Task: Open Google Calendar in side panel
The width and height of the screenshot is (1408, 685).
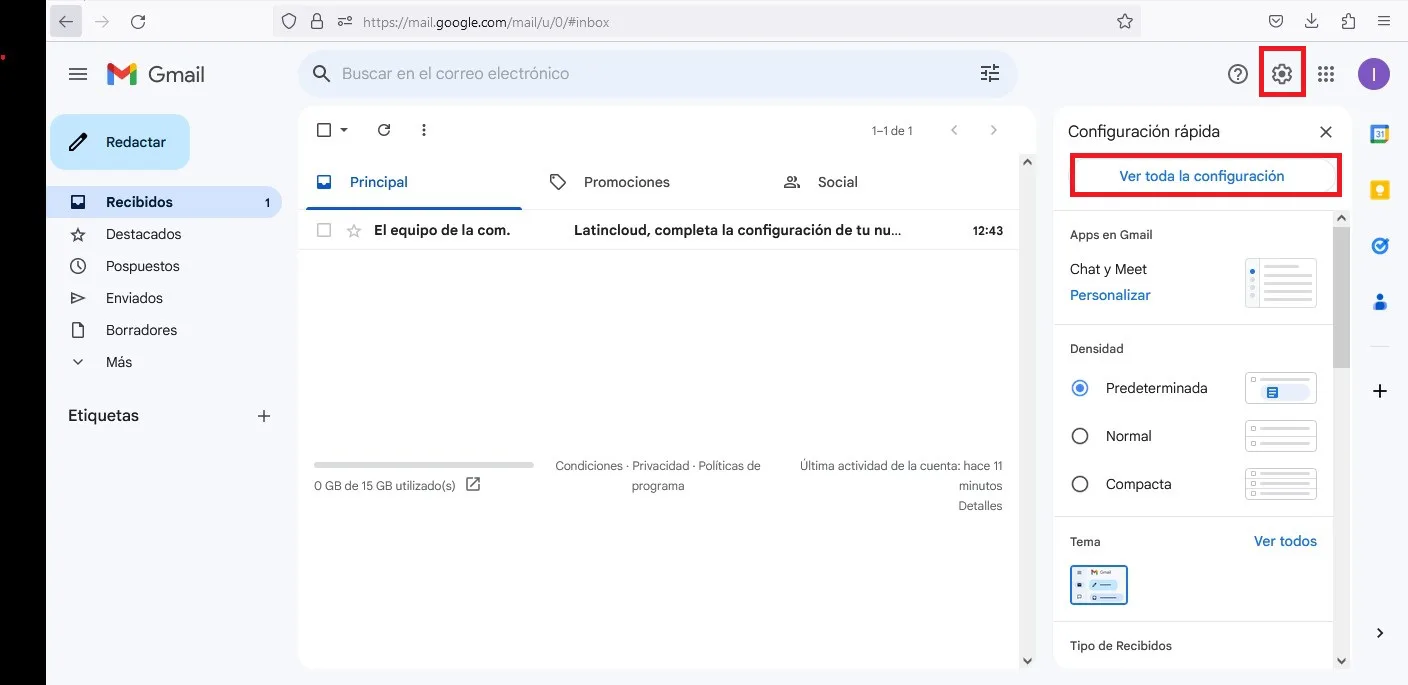Action: (1380, 134)
